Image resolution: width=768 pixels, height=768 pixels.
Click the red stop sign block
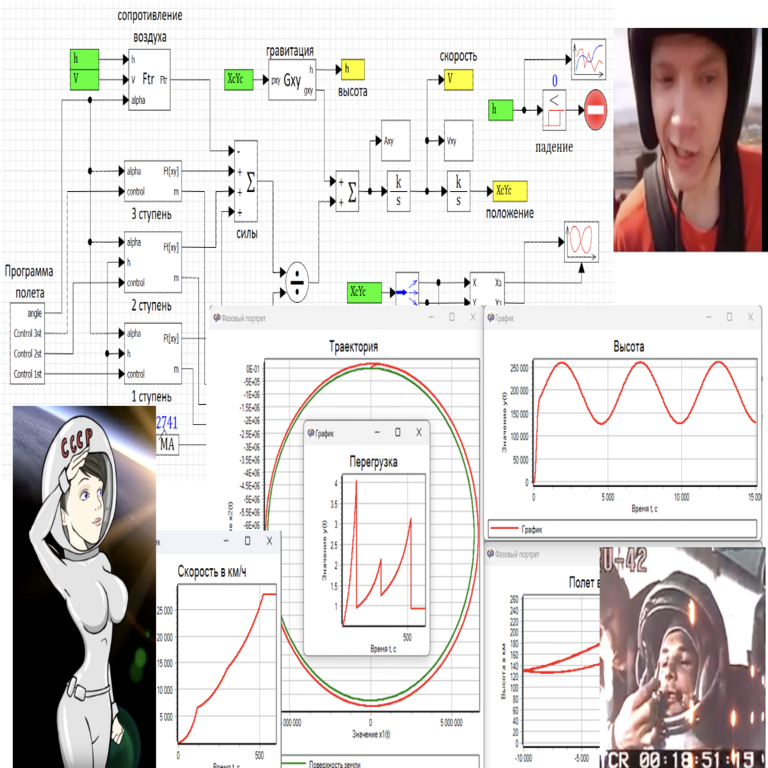point(595,109)
